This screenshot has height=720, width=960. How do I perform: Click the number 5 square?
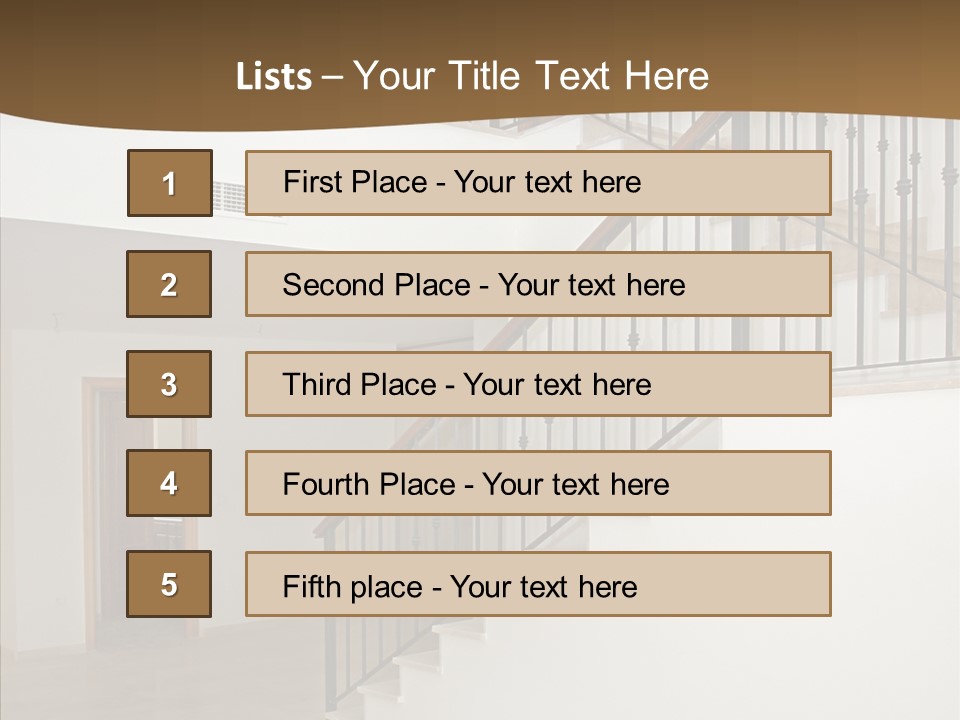pyautogui.click(x=169, y=584)
